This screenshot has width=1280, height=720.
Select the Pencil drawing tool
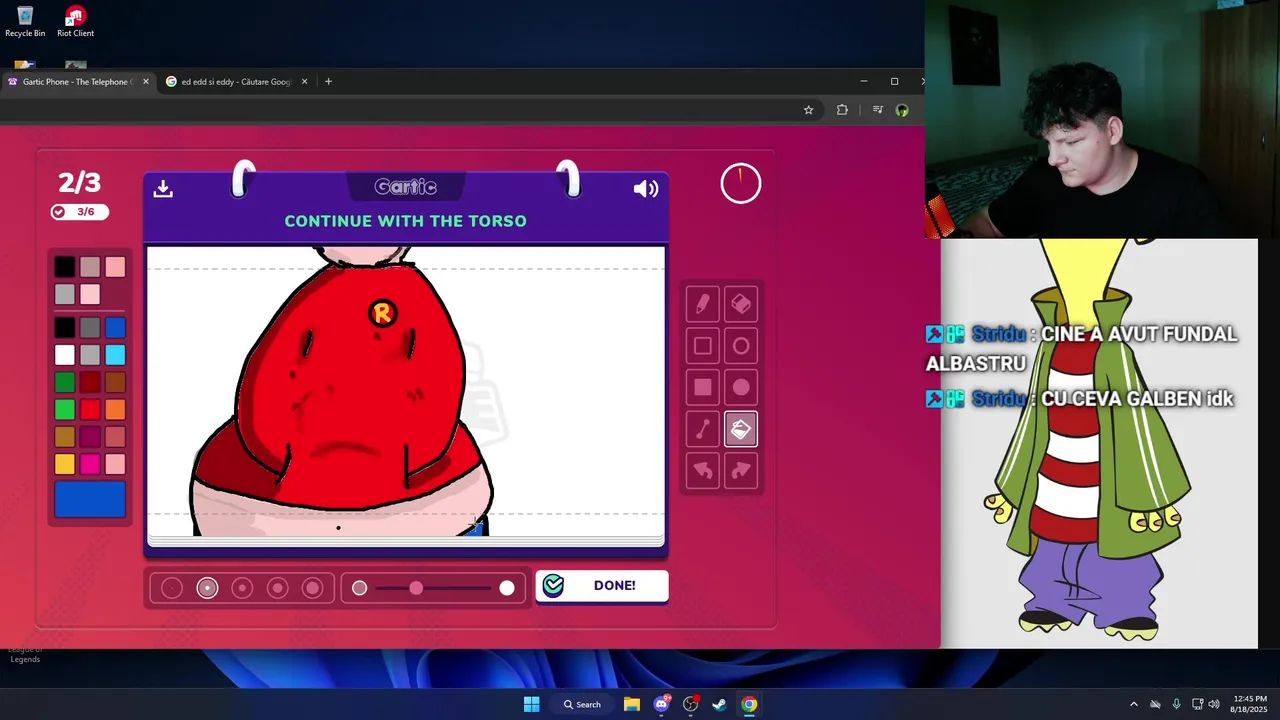(703, 304)
